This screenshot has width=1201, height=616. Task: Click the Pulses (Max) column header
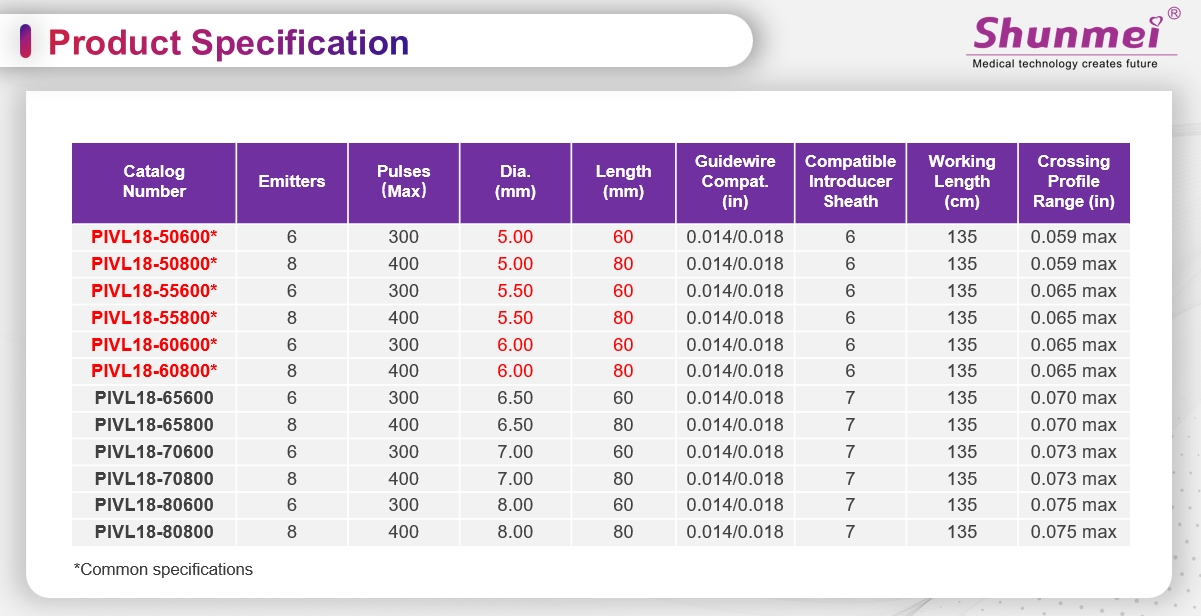(403, 182)
